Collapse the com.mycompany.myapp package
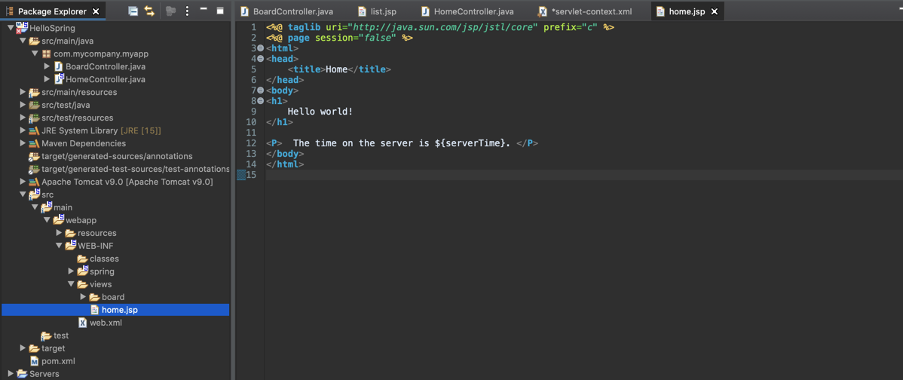904x380 pixels. 35,54
